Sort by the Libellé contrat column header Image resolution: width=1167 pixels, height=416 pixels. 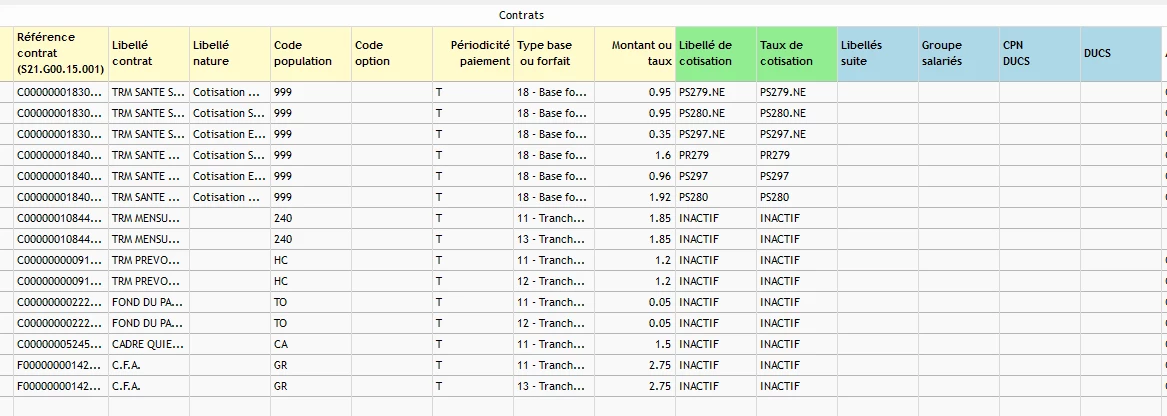click(148, 53)
